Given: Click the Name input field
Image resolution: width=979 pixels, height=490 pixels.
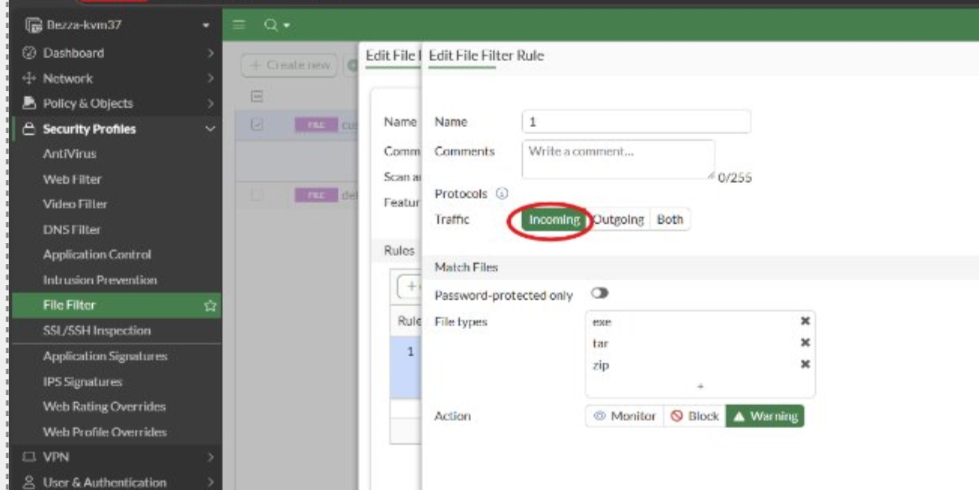Looking at the screenshot, I should tap(636, 122).
